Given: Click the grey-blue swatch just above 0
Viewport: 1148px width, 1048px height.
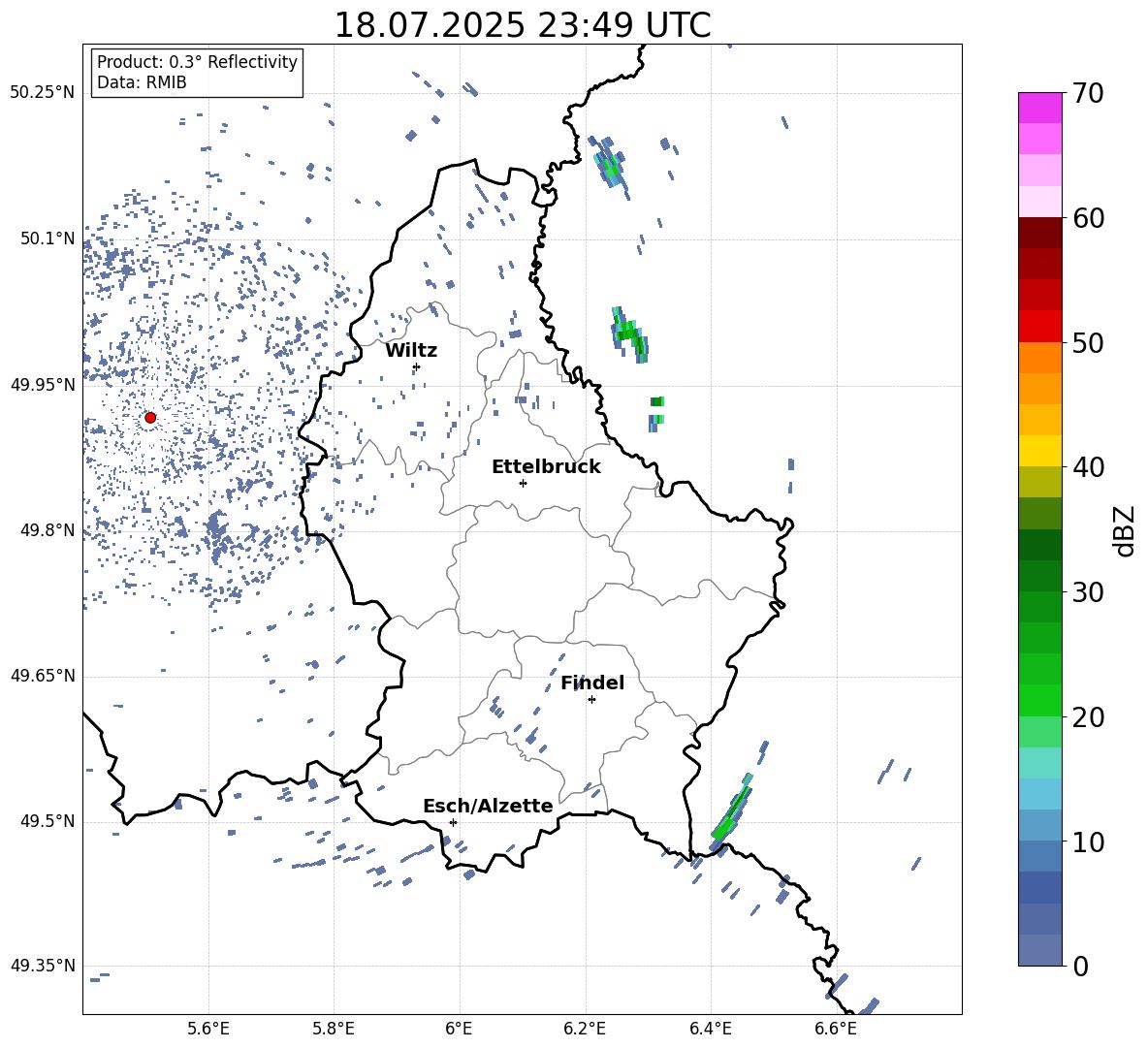Looking at the screenshot, I should (x=1039, y=950).
